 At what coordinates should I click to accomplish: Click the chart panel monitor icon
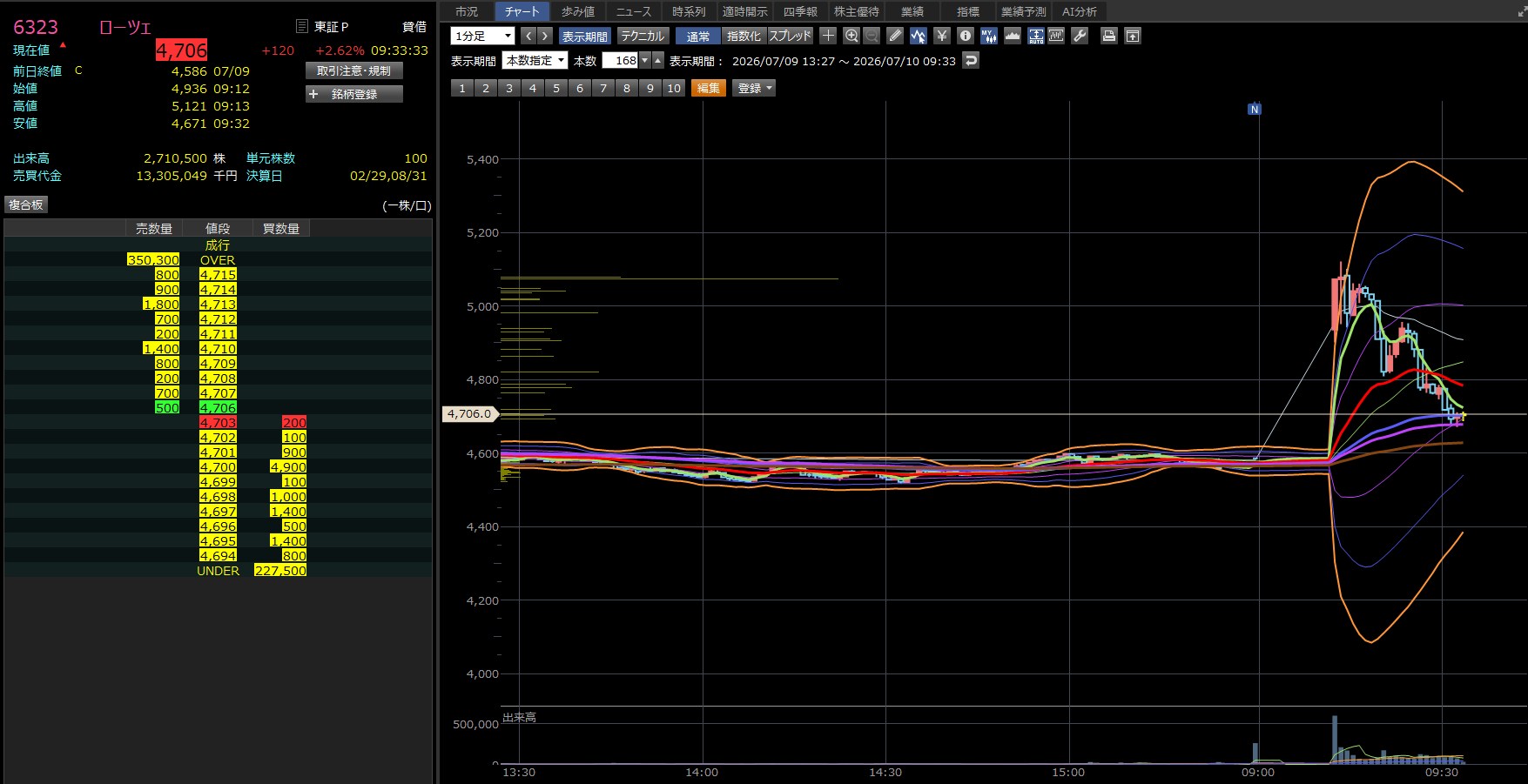[x=1056, y=36]
